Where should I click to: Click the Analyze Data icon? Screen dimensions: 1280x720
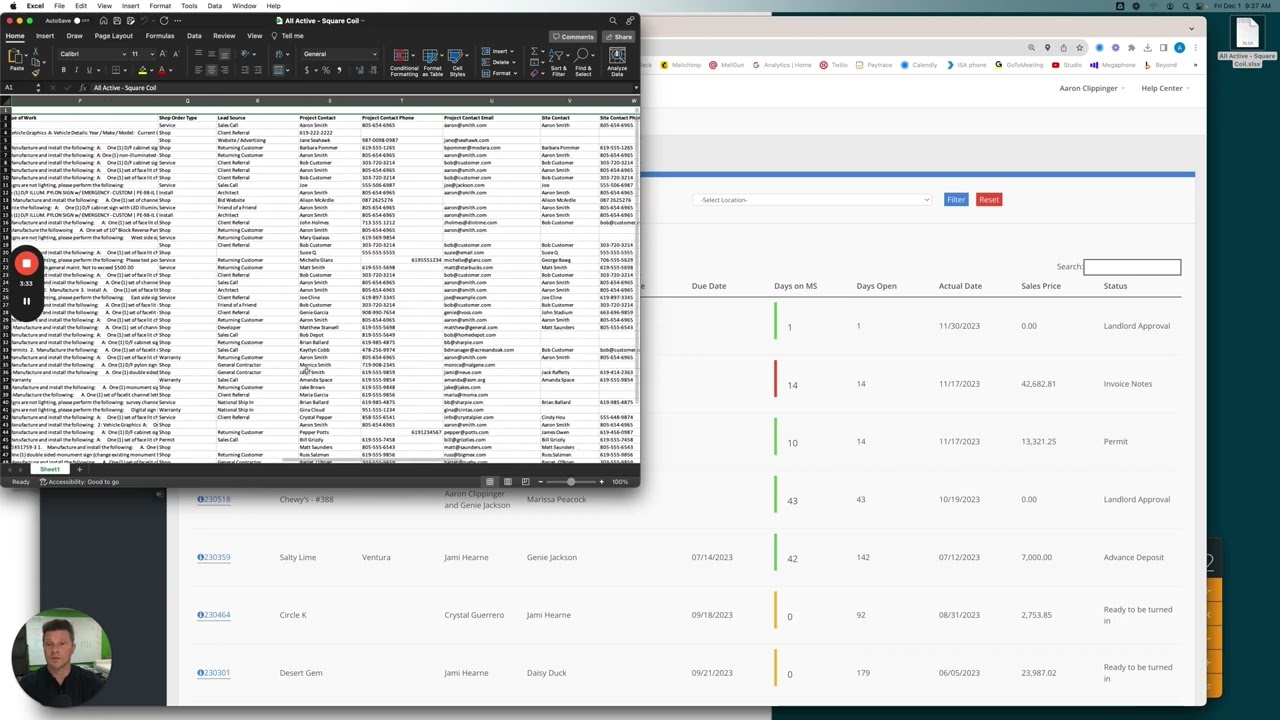coord(617,62)
